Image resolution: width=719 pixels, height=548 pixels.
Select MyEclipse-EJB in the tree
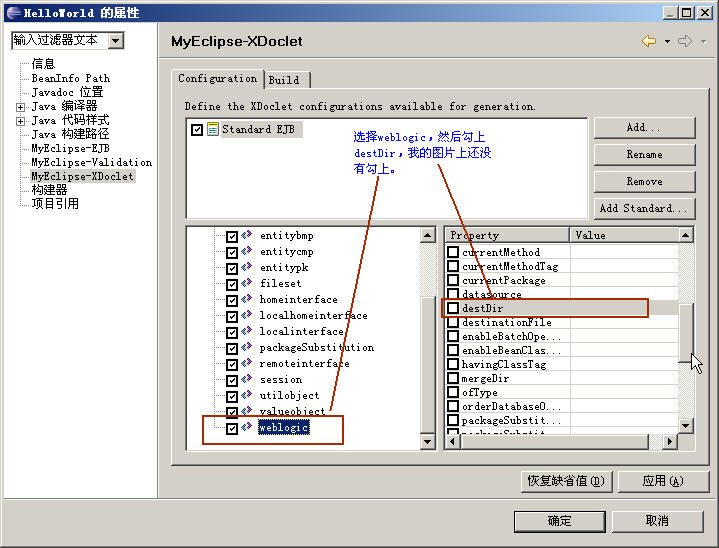(70, 148)
